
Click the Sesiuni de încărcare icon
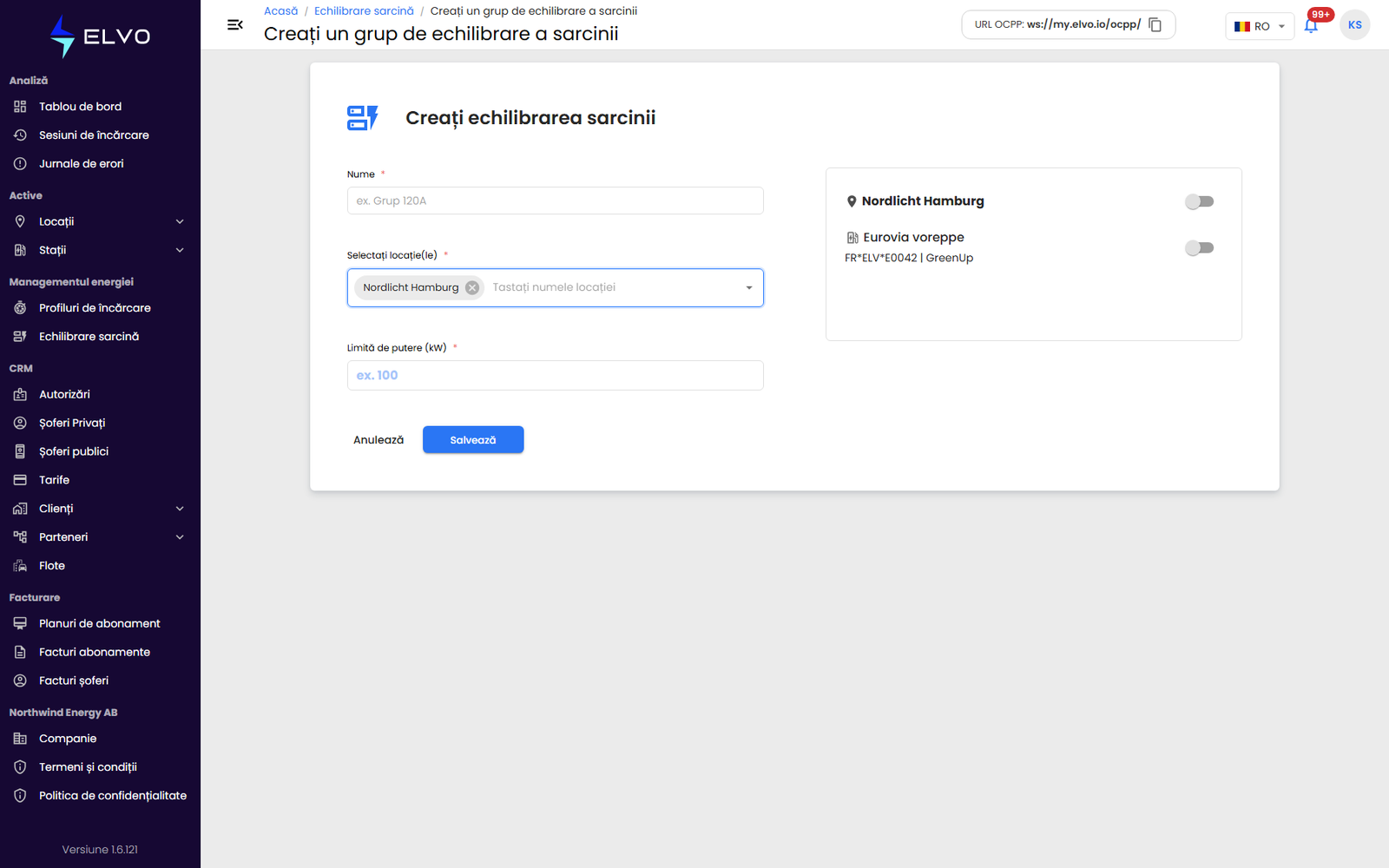pyautogui.click(x=20, y=135)
